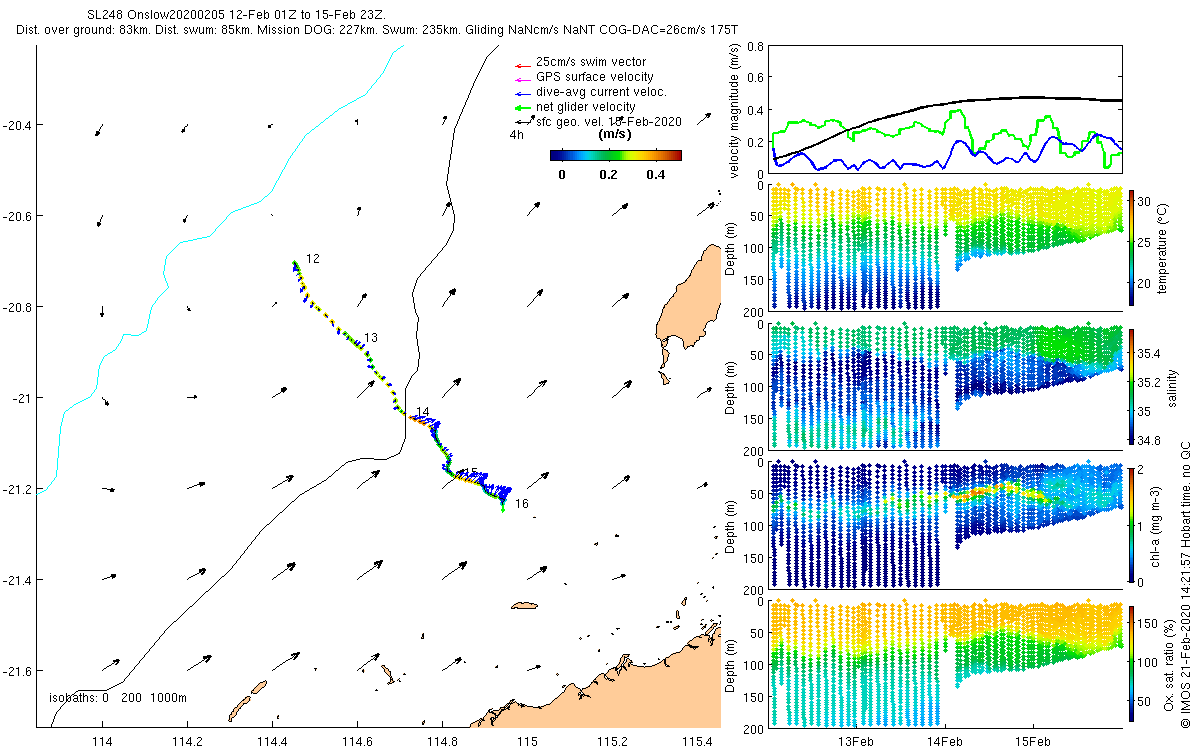Image resolution: width=1200 pixels, height=750 pixels.
Task: Click track day marker labeled 13
Action: (371, 337)
